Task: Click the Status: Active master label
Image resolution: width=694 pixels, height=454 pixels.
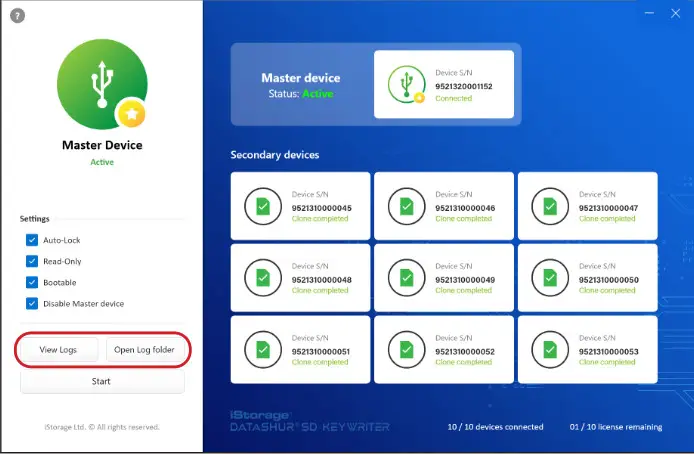Action: pyautogui.click(x=301, y=94)
